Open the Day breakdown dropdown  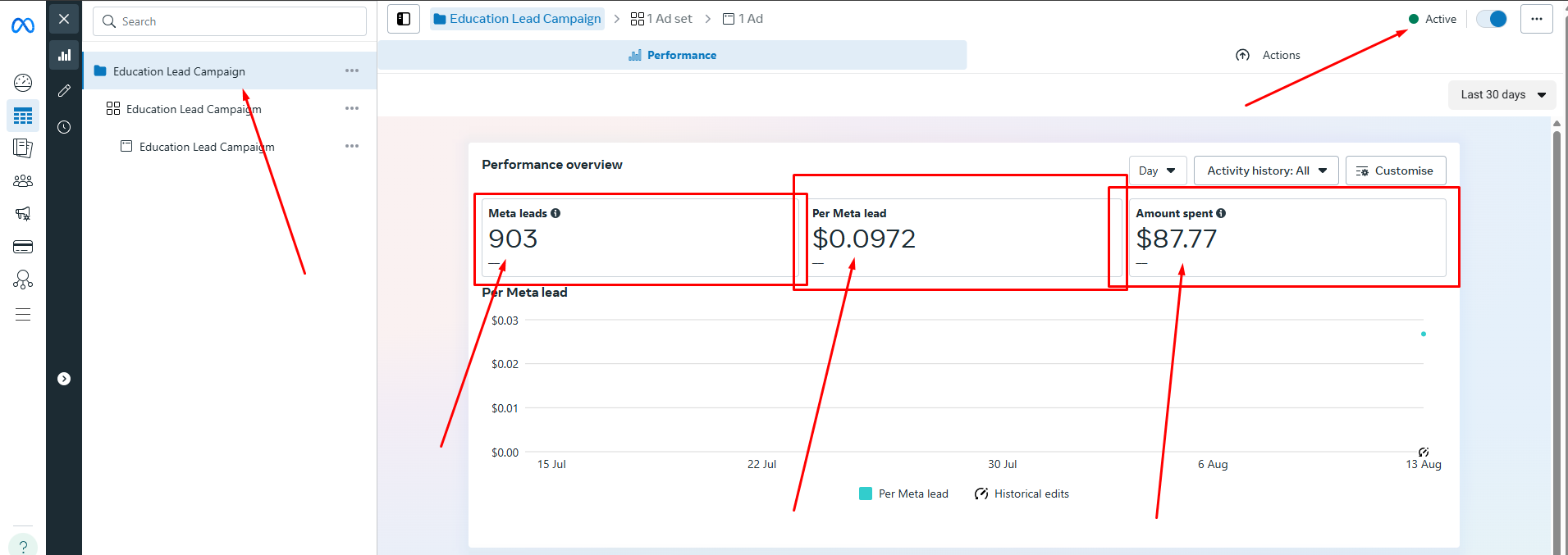[x=1157, y=171]
